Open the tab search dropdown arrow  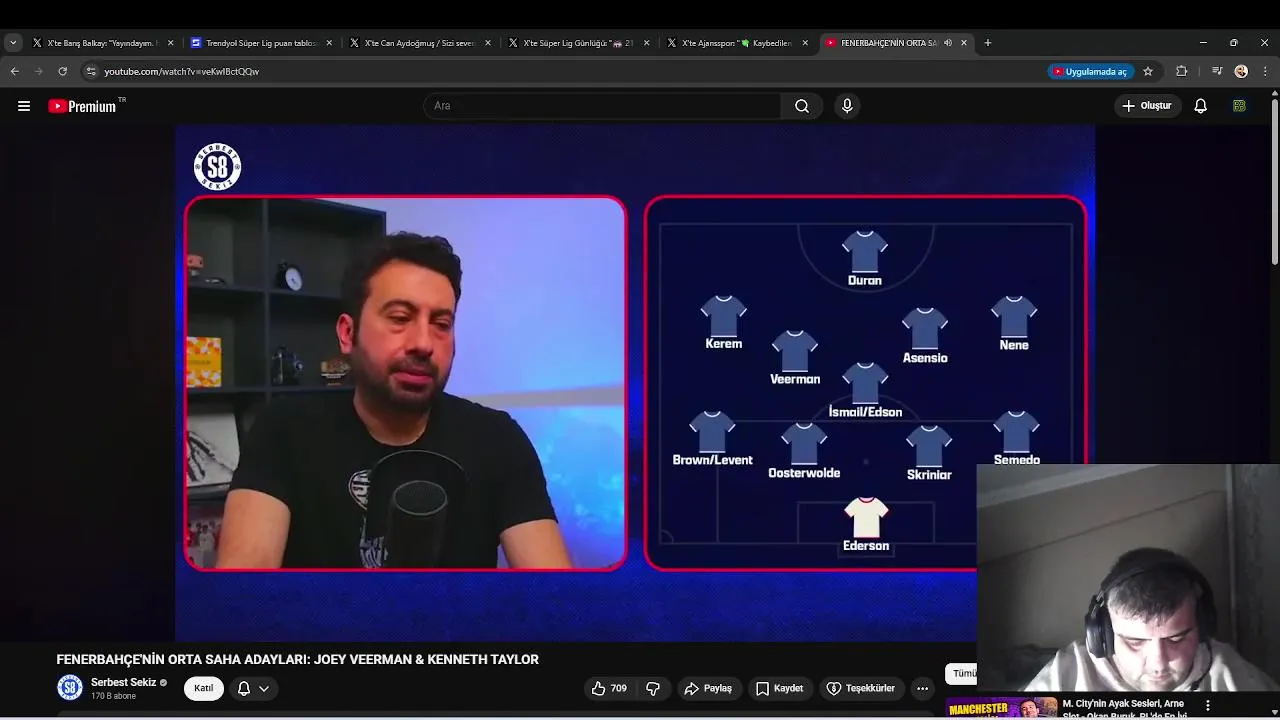[x=13, y=43]
